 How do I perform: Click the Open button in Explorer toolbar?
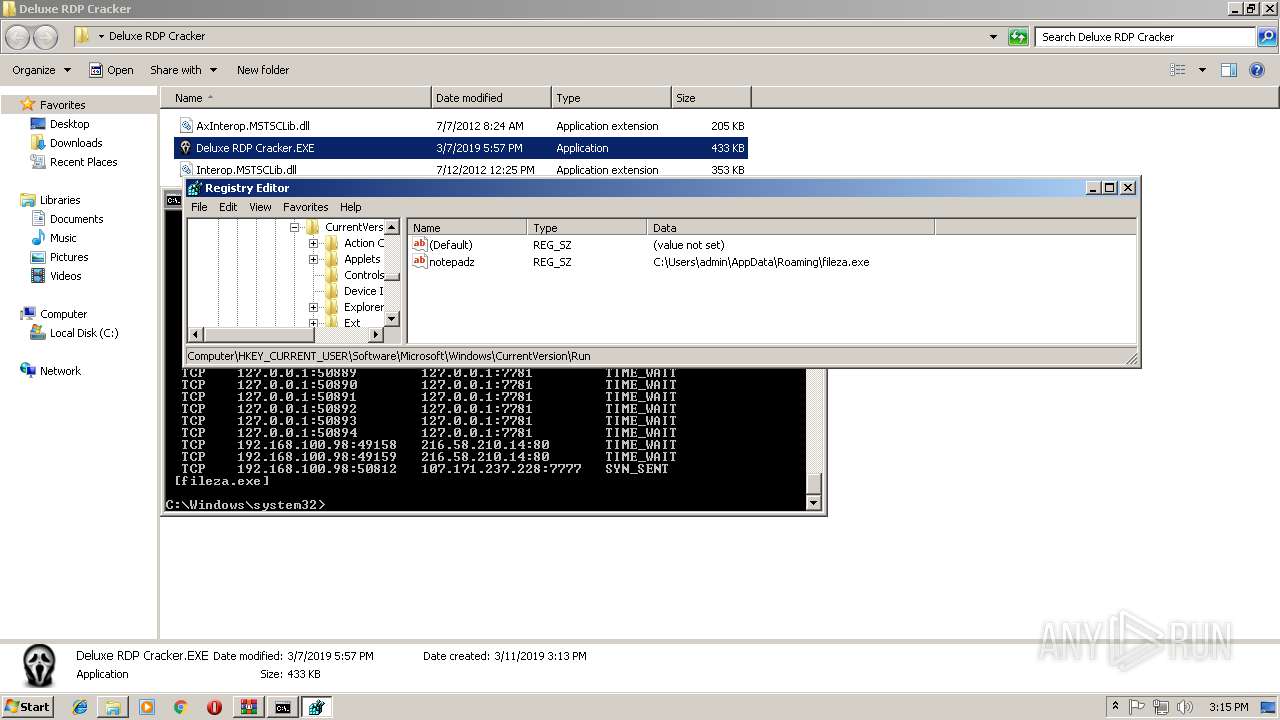pos(111,70)
